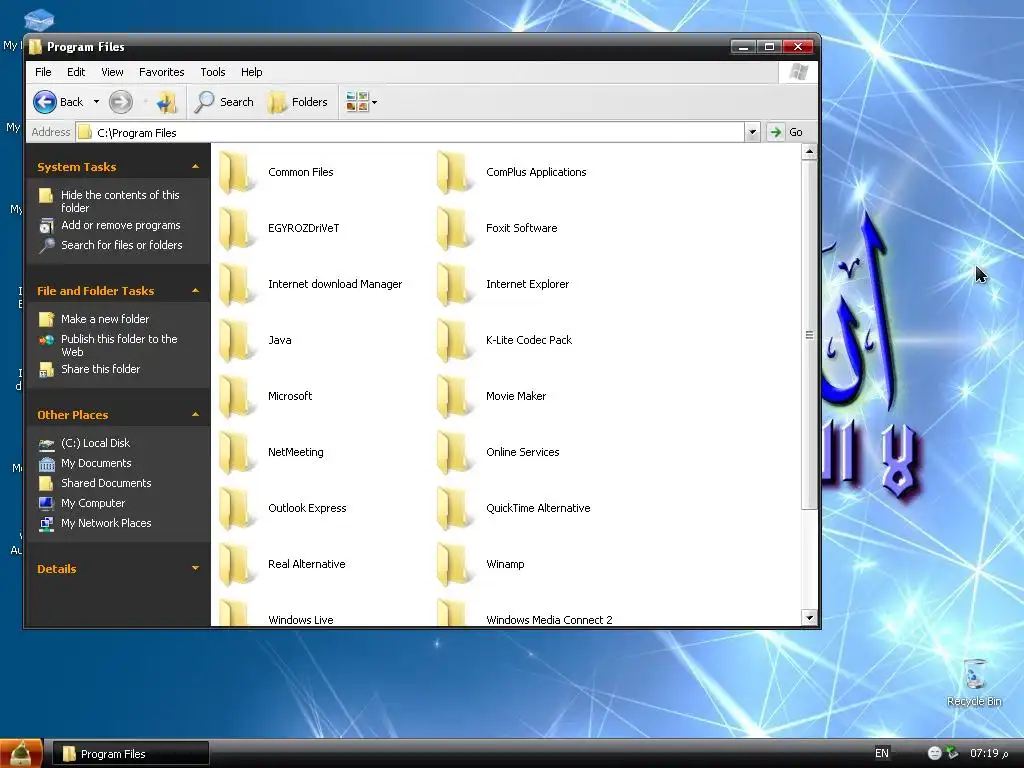Click the taskbar clock showing 07:19
Viewport: 1024px width, 768px height.
click(x=989, y=753)
